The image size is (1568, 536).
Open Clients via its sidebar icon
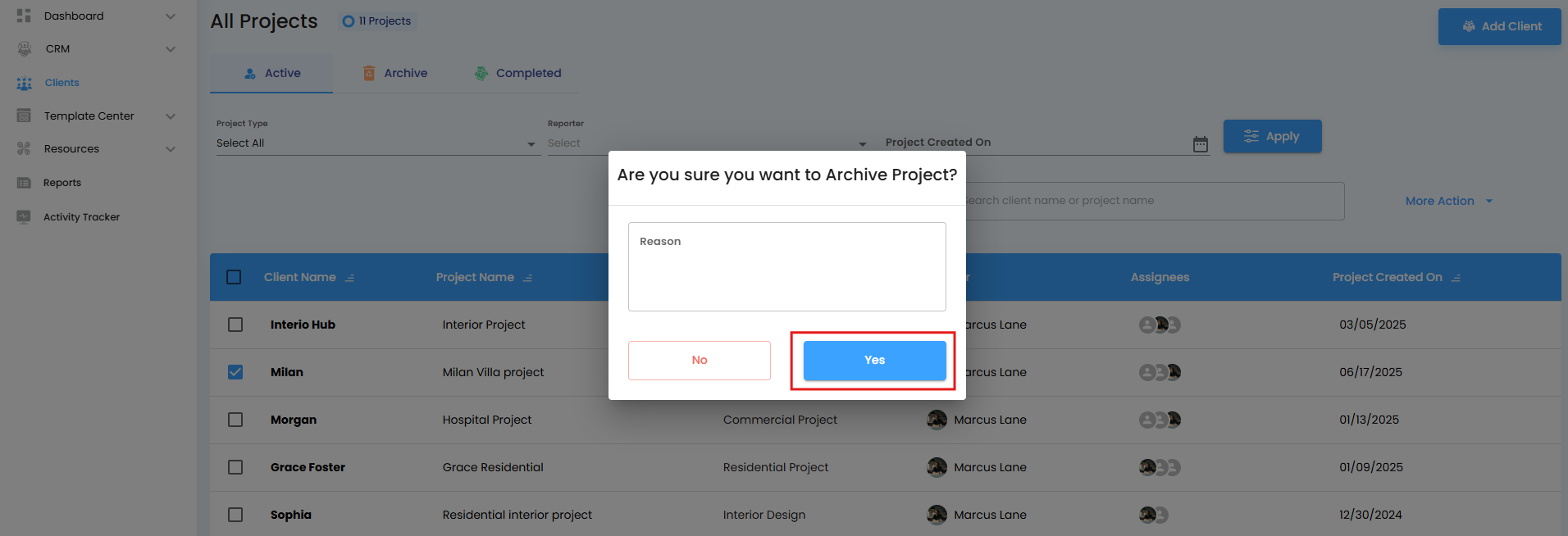tap(25, 83)
